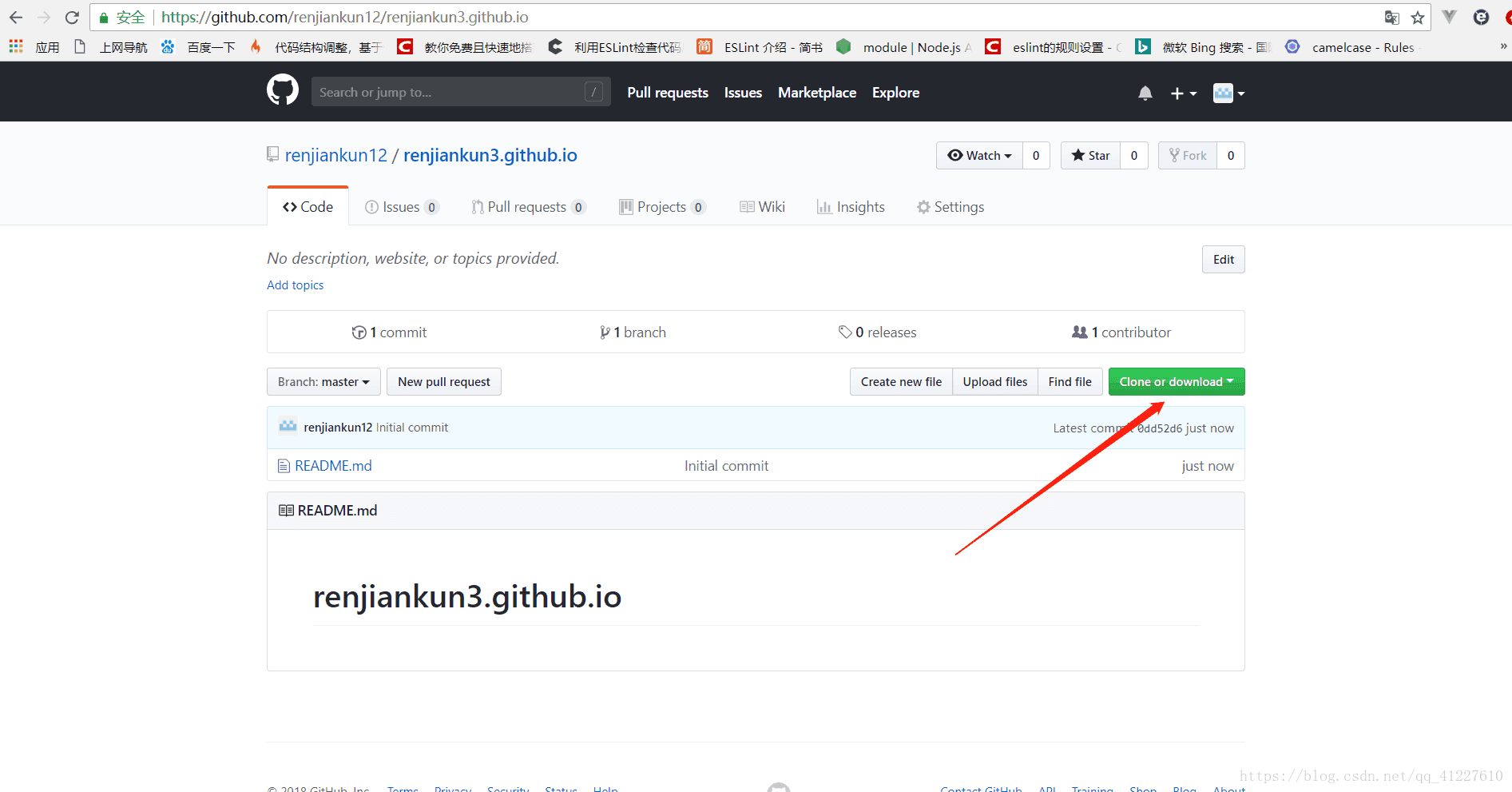Open the '上网导航' bookmark
1512x792 pixels.
point(111,47)
